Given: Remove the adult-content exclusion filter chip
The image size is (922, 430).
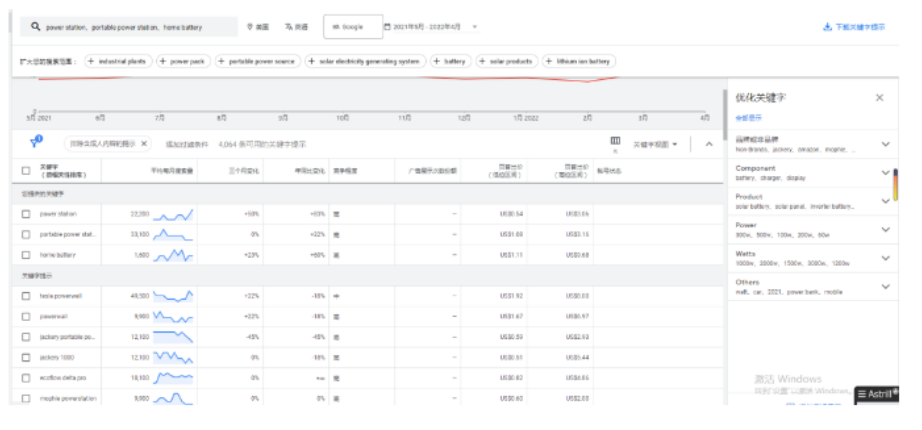Looking at the screenshot, I should pyautogui.click(x=144, y=143).
